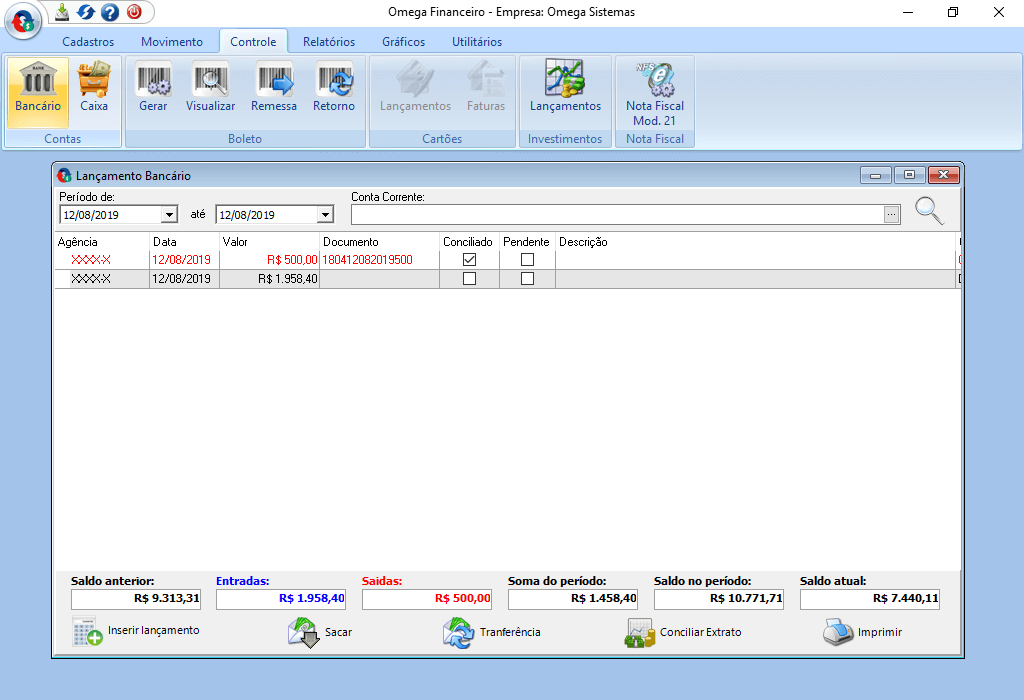Expand the Período de start date dropdown
Viewport: 1024px width, 700px height.
(169, 214)
